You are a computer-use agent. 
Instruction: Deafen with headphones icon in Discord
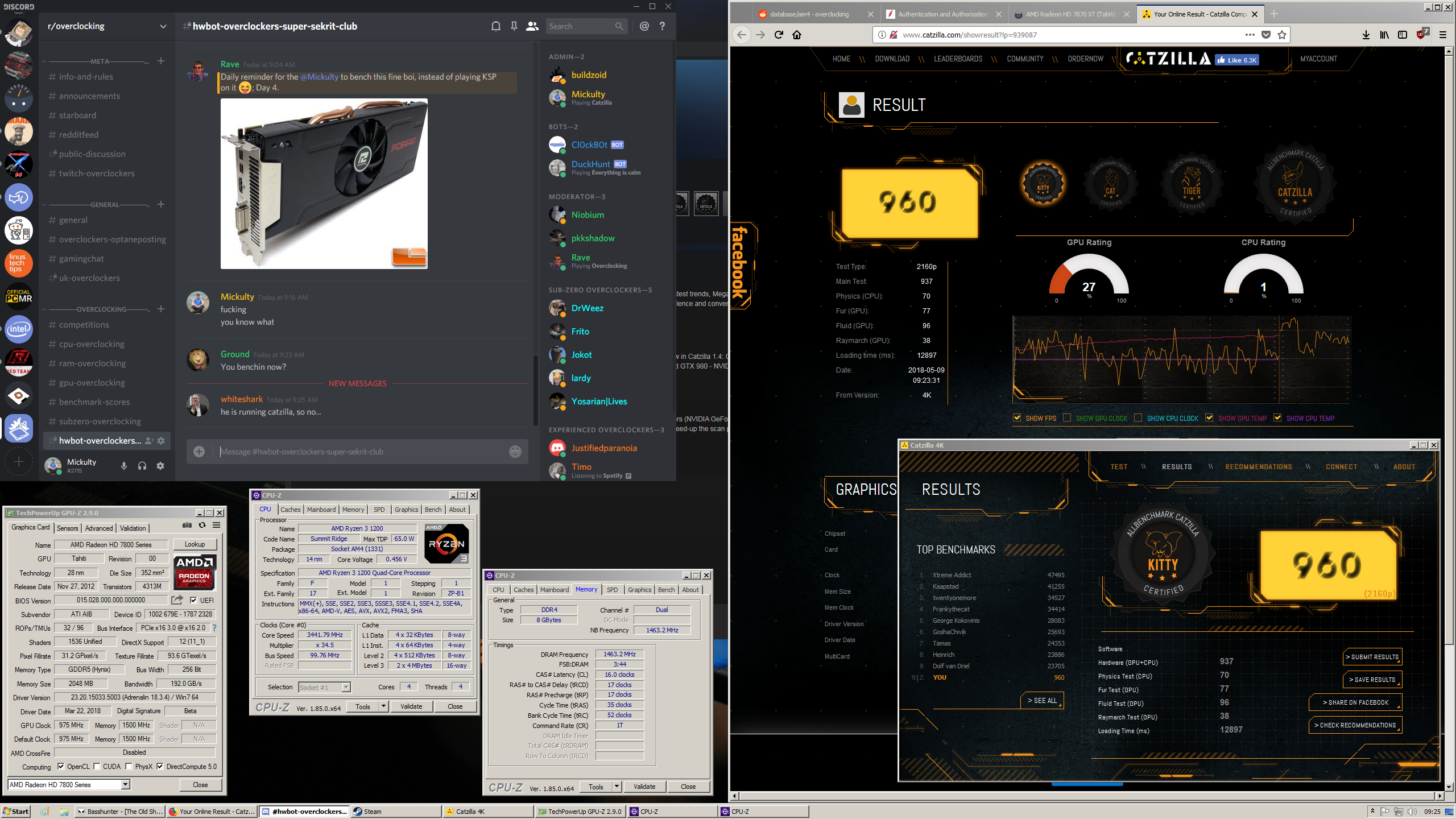(142, 466)
